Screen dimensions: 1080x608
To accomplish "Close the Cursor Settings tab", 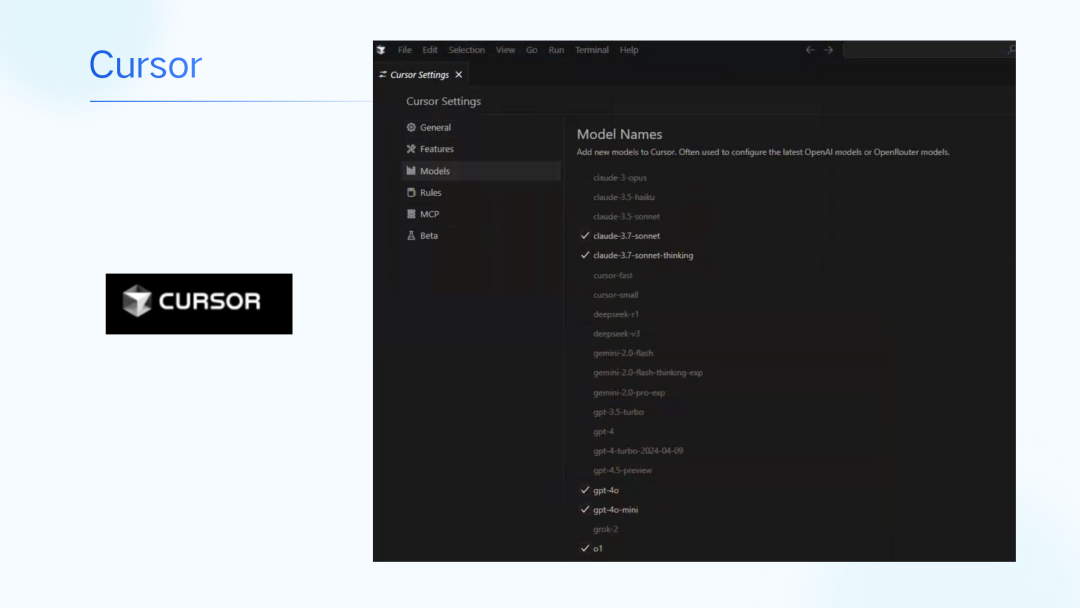I will point(459,75).
